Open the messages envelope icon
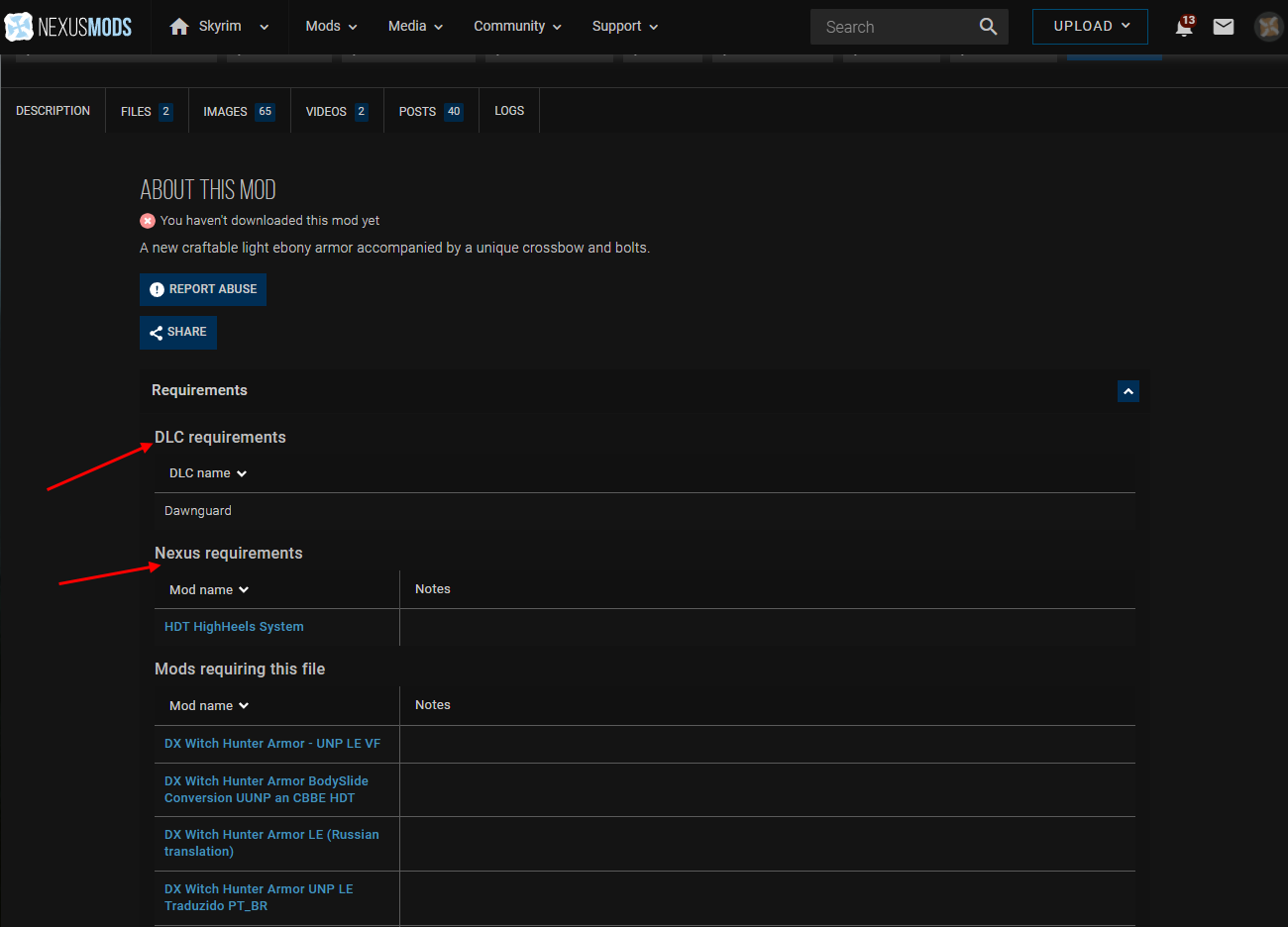 click(1224, 27)
